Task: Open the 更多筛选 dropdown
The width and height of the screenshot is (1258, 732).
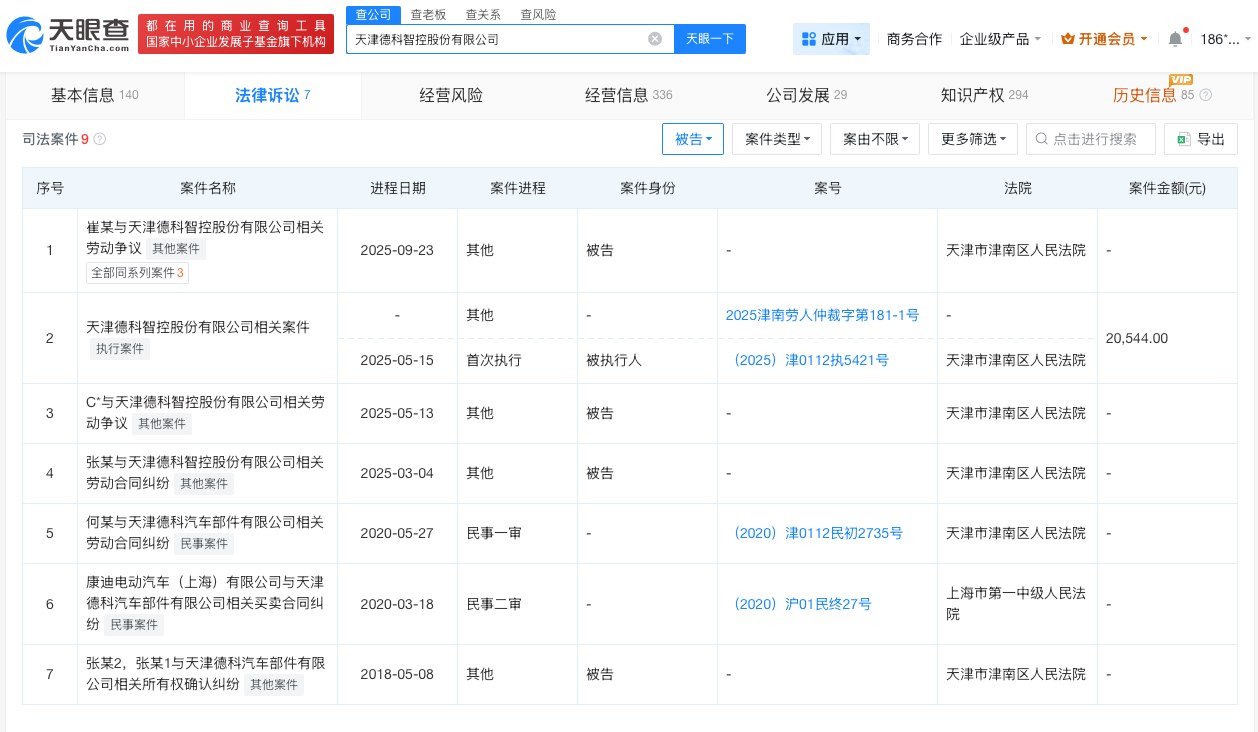Action: [972, 139]
